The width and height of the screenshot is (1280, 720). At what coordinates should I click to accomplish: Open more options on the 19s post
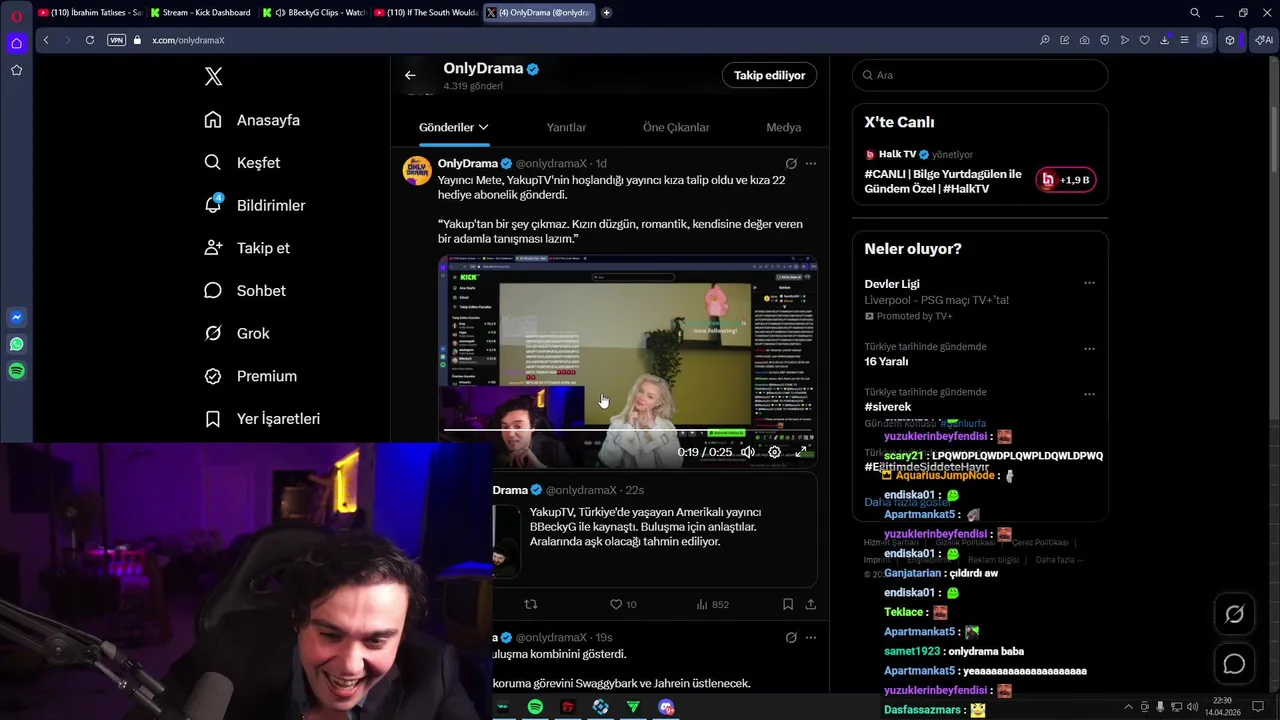coord(811,637)
